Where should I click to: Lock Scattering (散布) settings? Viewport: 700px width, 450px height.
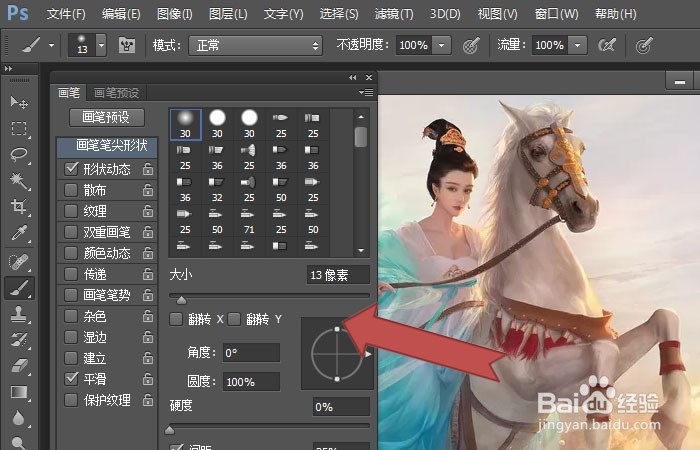[148, 190]
